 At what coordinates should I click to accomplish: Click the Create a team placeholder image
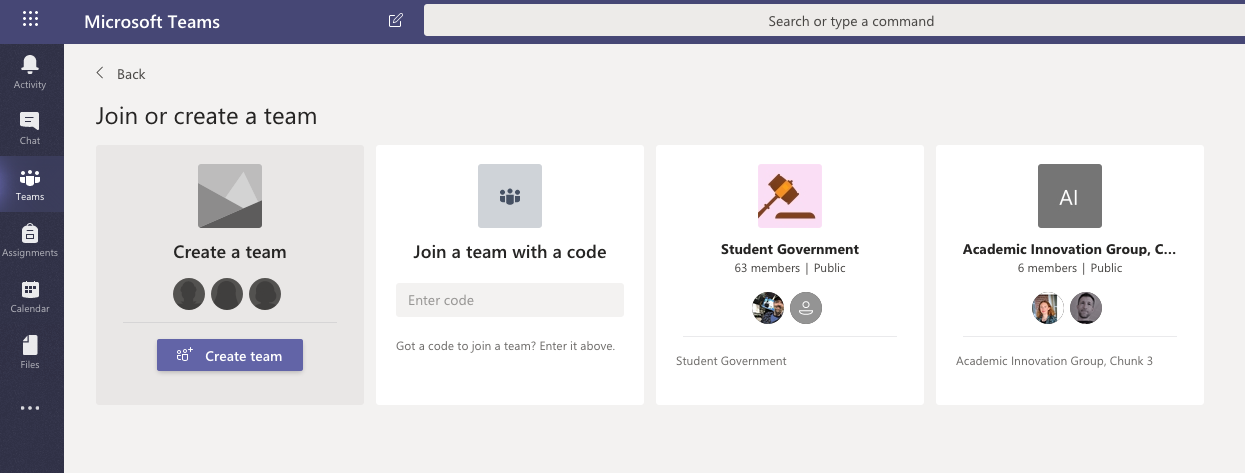point(230,196)
